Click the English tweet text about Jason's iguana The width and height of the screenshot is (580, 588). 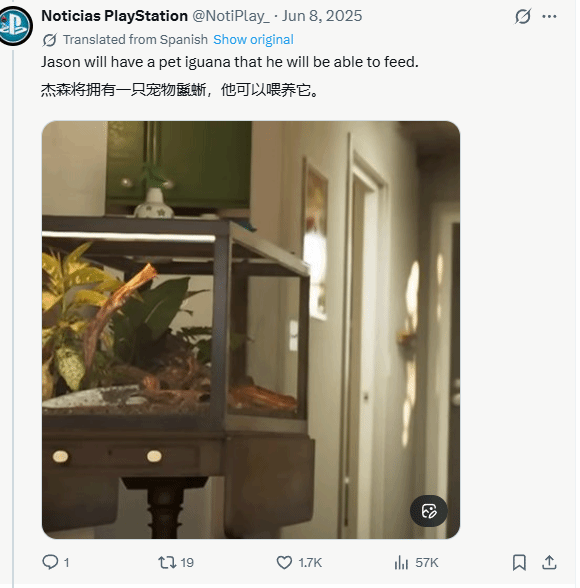(x=229, y=62)
